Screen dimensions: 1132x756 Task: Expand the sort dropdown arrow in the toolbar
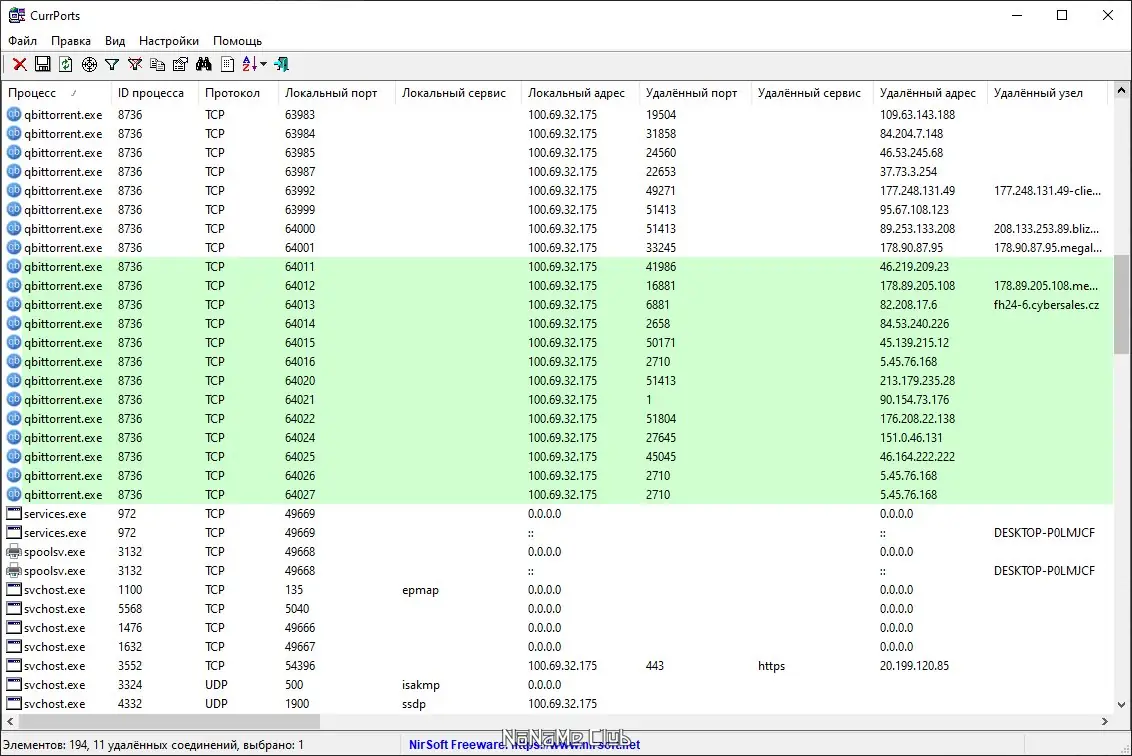[264, 64]
